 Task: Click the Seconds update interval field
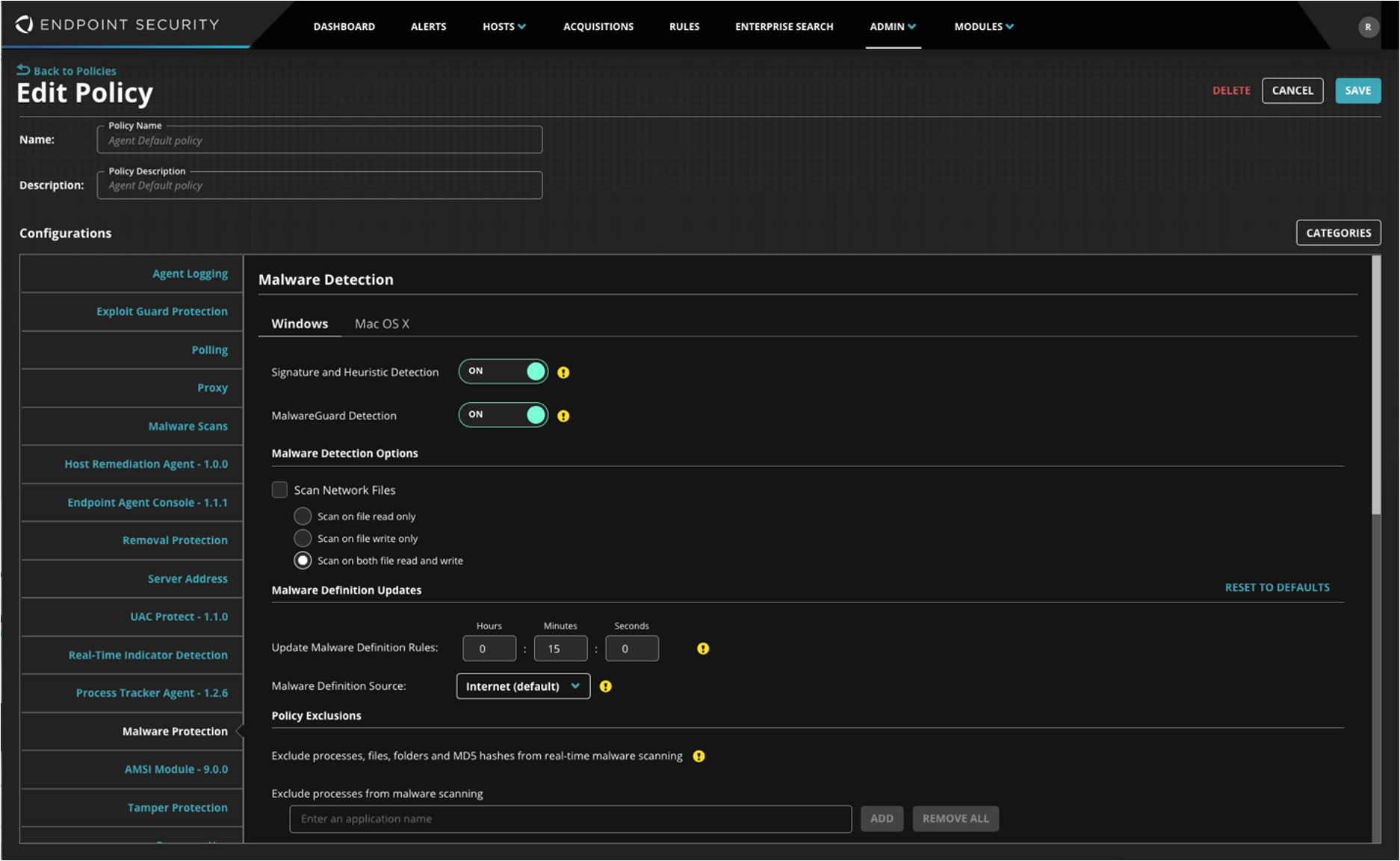[x=632, y=648]
